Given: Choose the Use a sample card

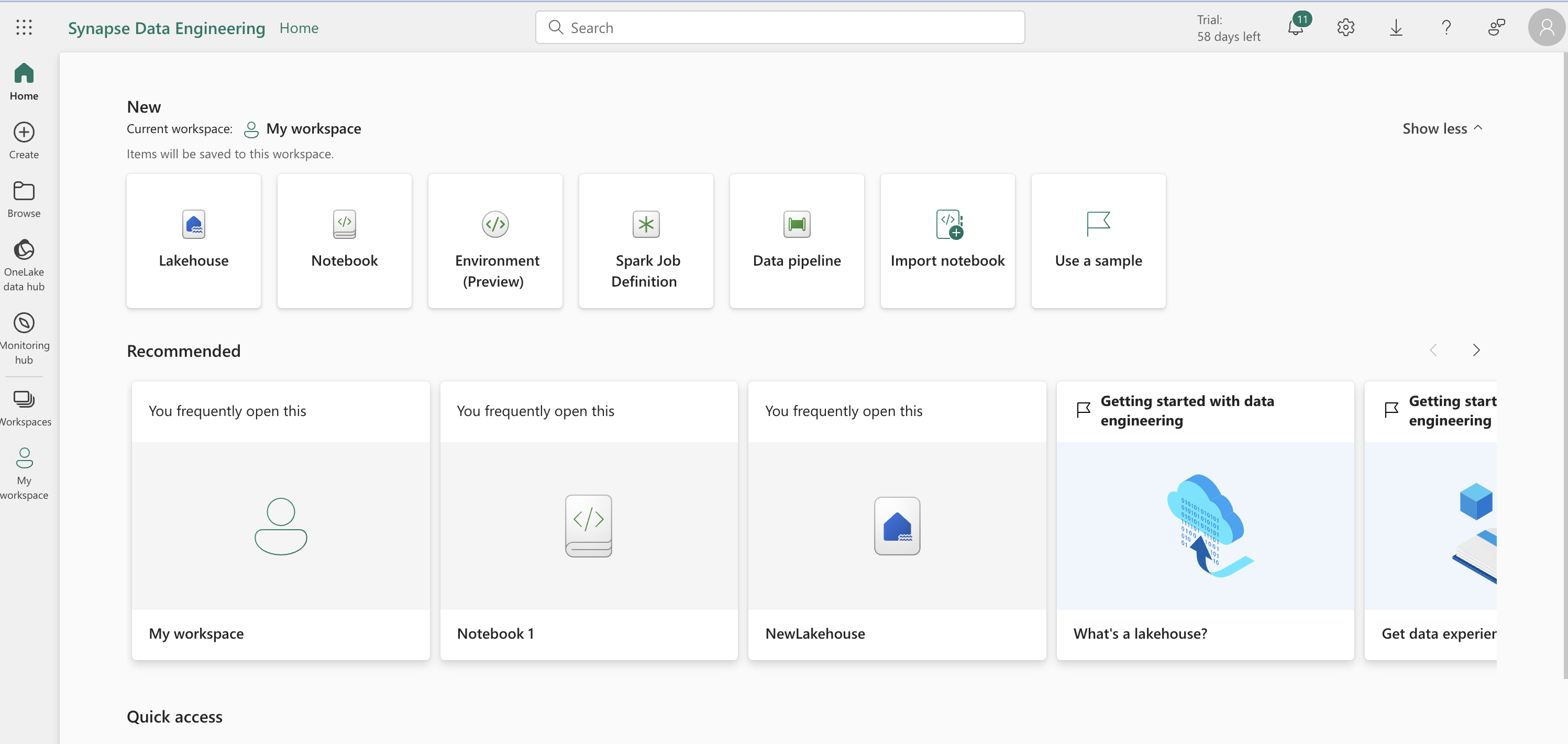Looking at the screenshot, I should (1099, 240).
